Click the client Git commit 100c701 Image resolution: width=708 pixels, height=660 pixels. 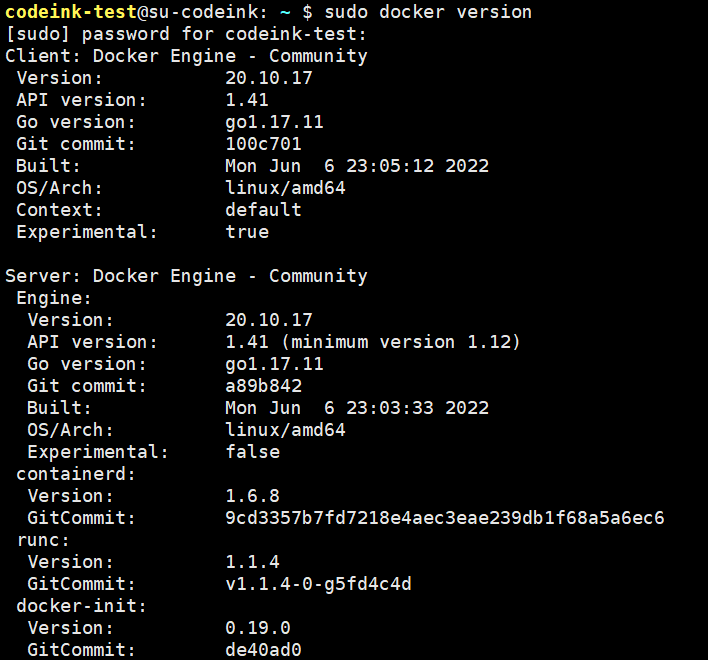[x=263, y=144]
